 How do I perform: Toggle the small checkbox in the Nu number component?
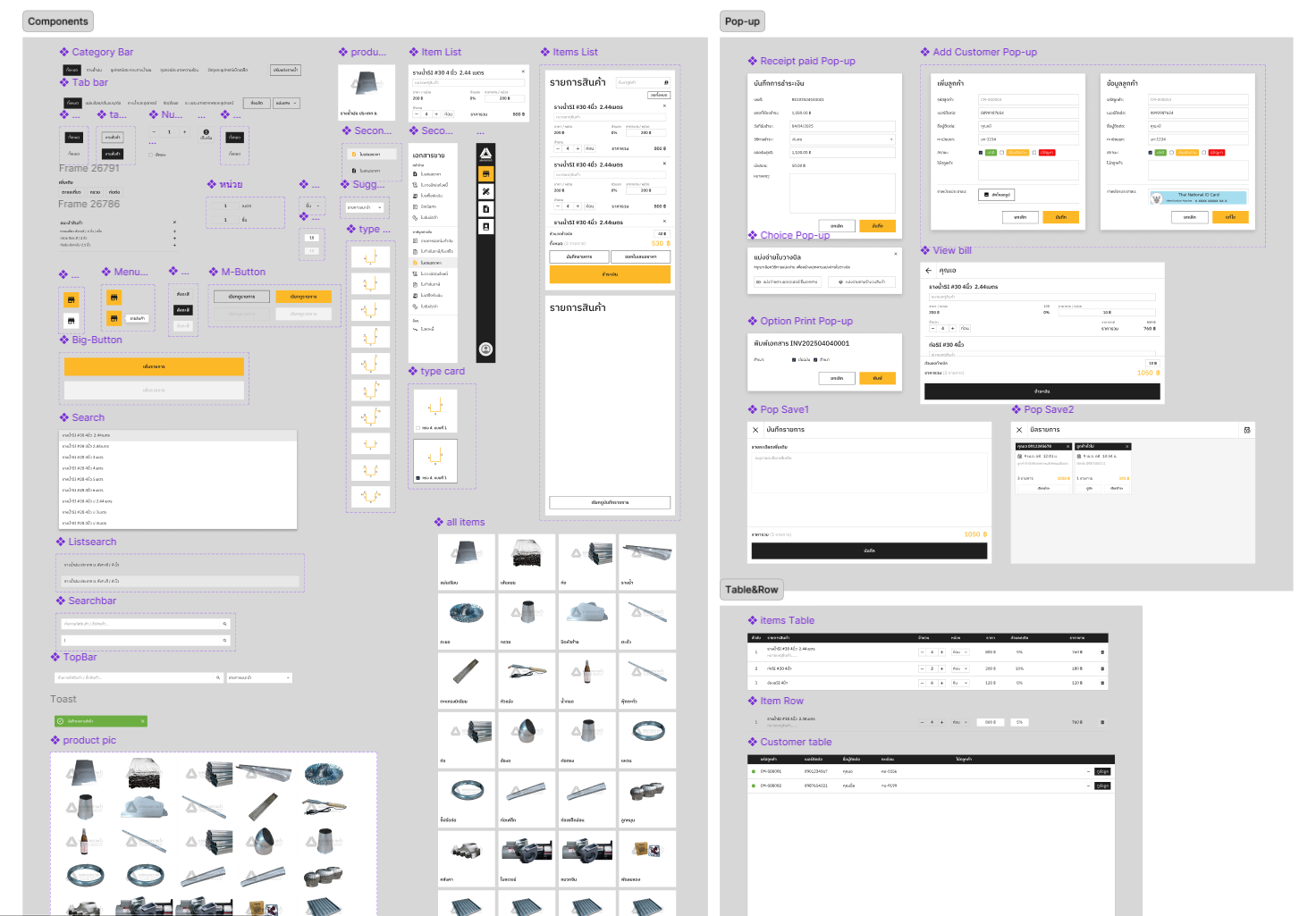click(151, 155)
